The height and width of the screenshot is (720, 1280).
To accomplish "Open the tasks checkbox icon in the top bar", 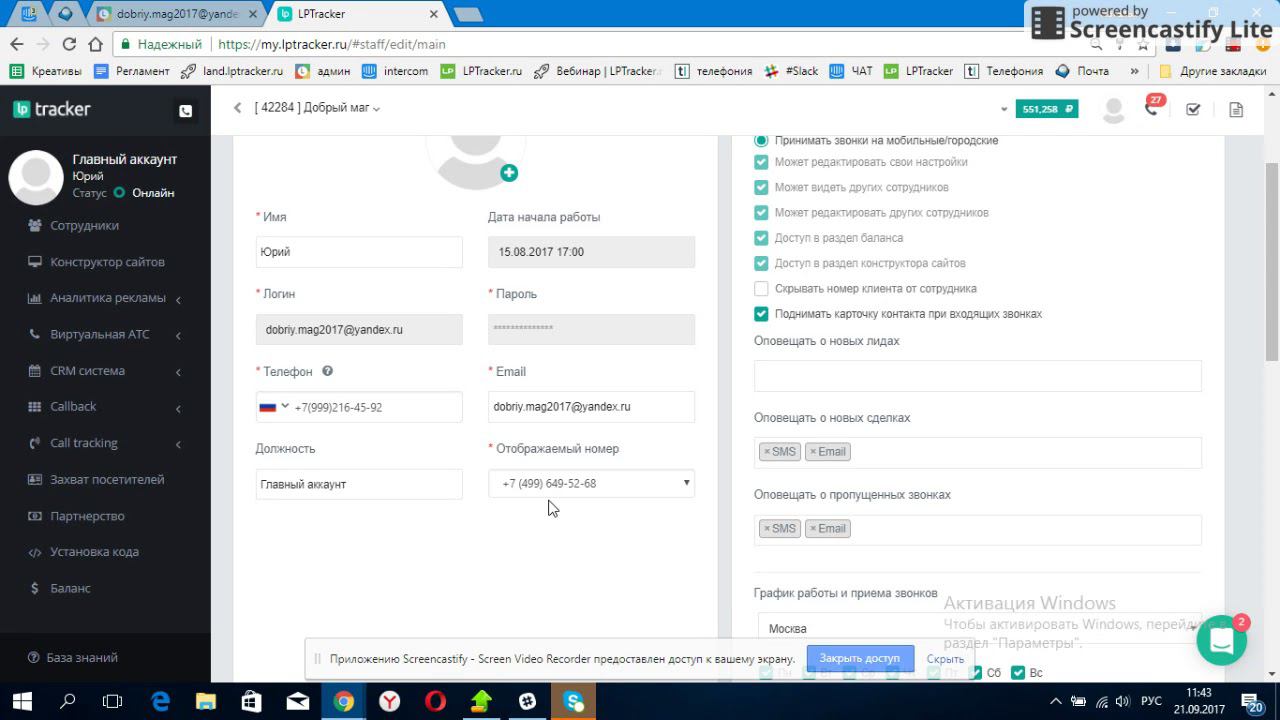I will [1193, 109].
